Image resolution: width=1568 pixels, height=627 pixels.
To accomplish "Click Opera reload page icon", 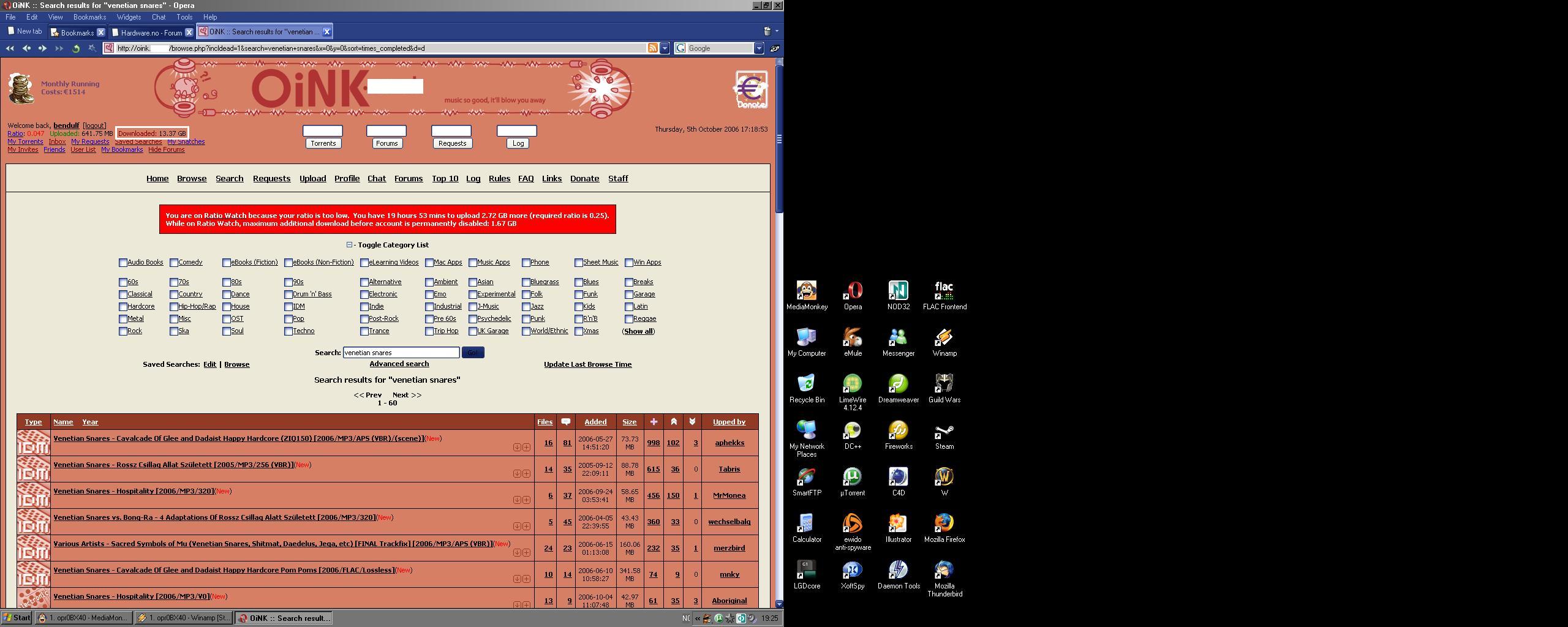I will point(76,48).
